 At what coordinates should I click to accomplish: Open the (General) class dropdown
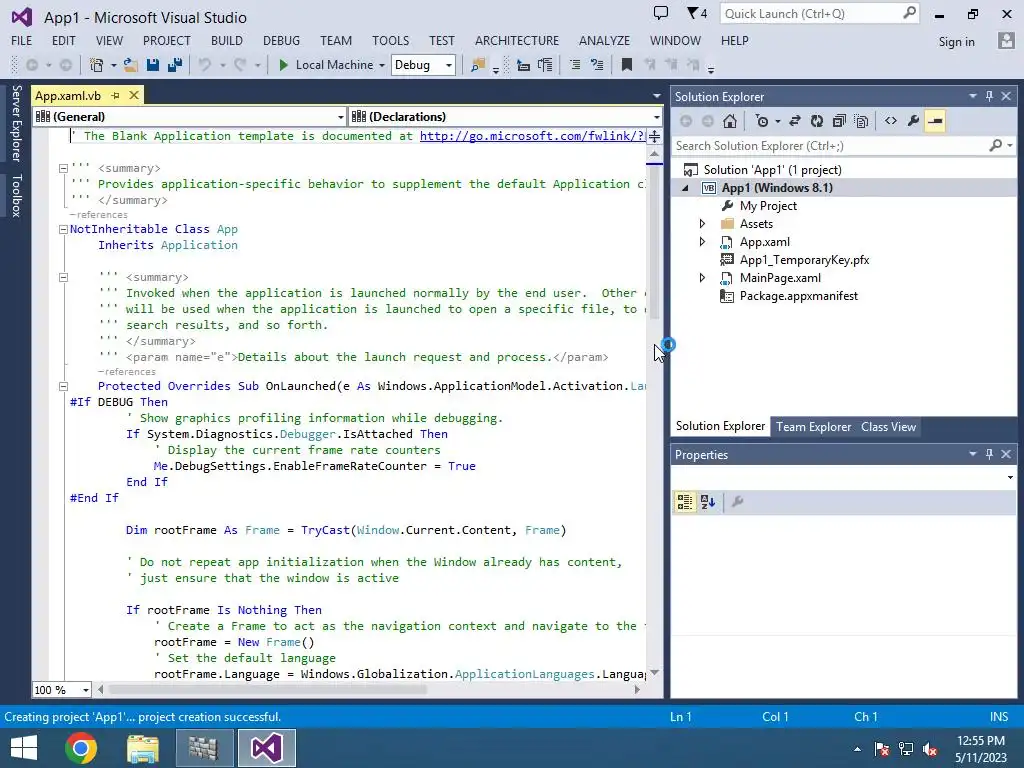189,117
